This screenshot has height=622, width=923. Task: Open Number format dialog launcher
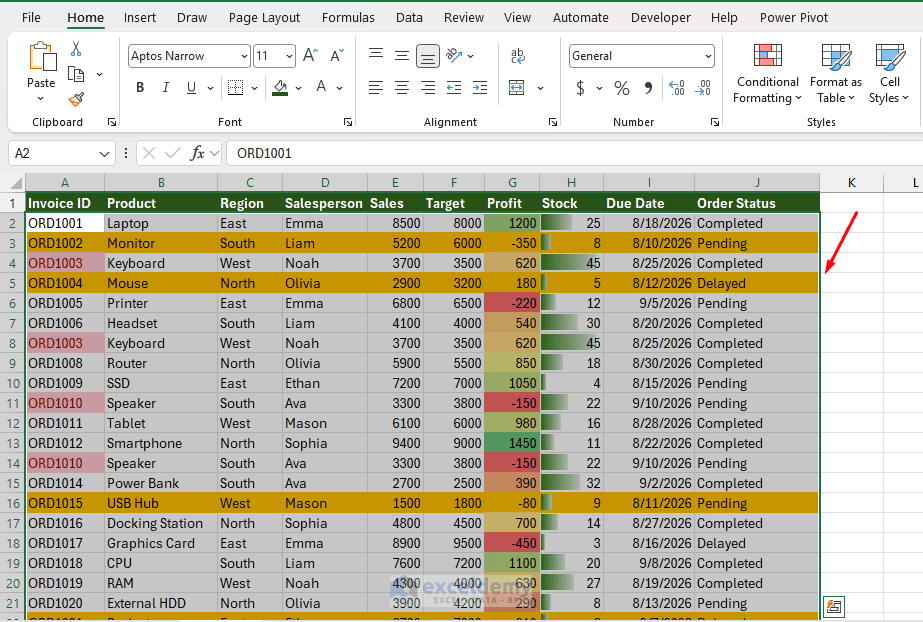coord(715,122)
